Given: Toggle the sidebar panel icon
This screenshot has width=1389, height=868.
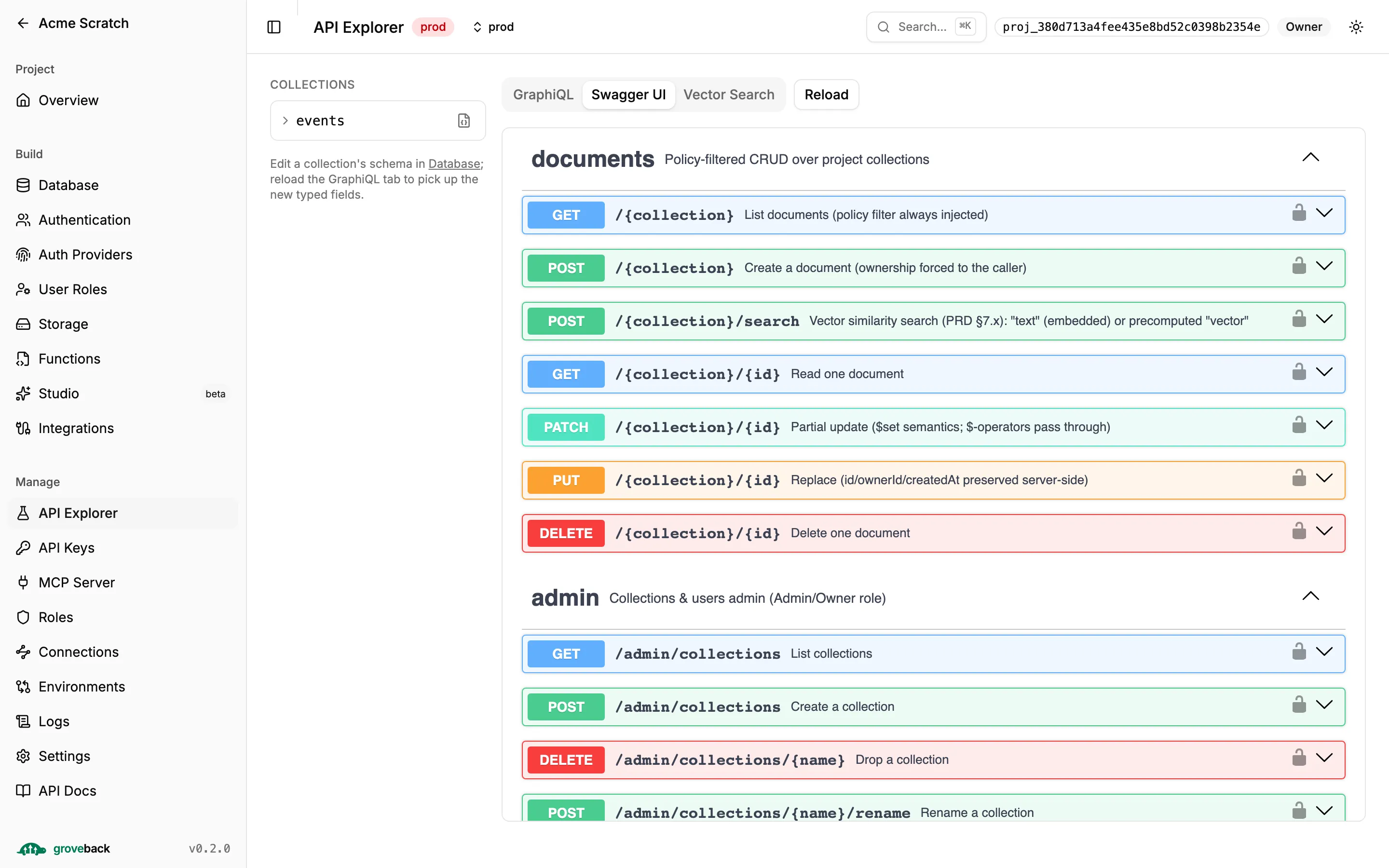Looking at the screenshot, I should click(274, 27).
